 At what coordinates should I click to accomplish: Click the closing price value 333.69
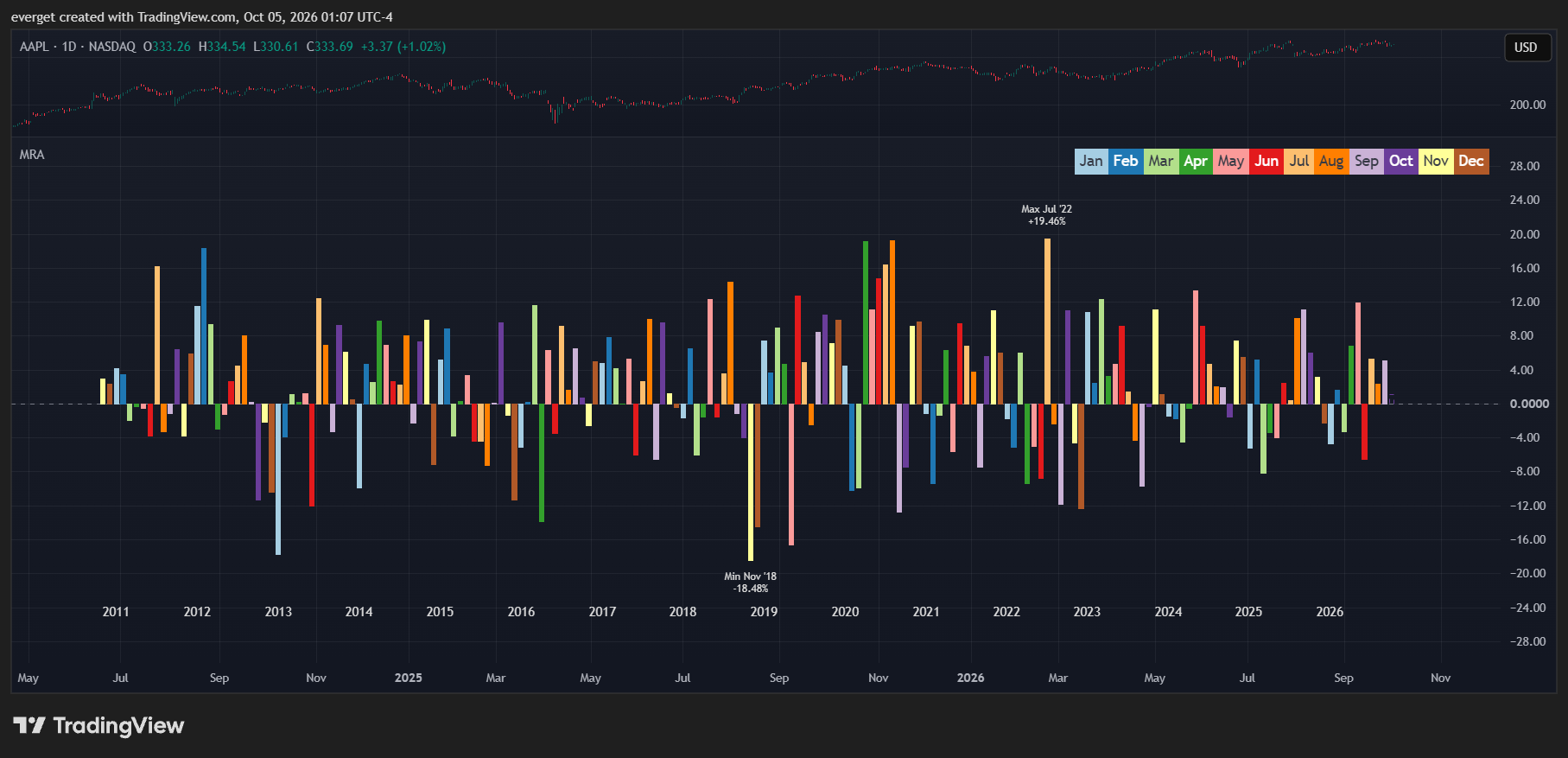(x=333, y=47)
